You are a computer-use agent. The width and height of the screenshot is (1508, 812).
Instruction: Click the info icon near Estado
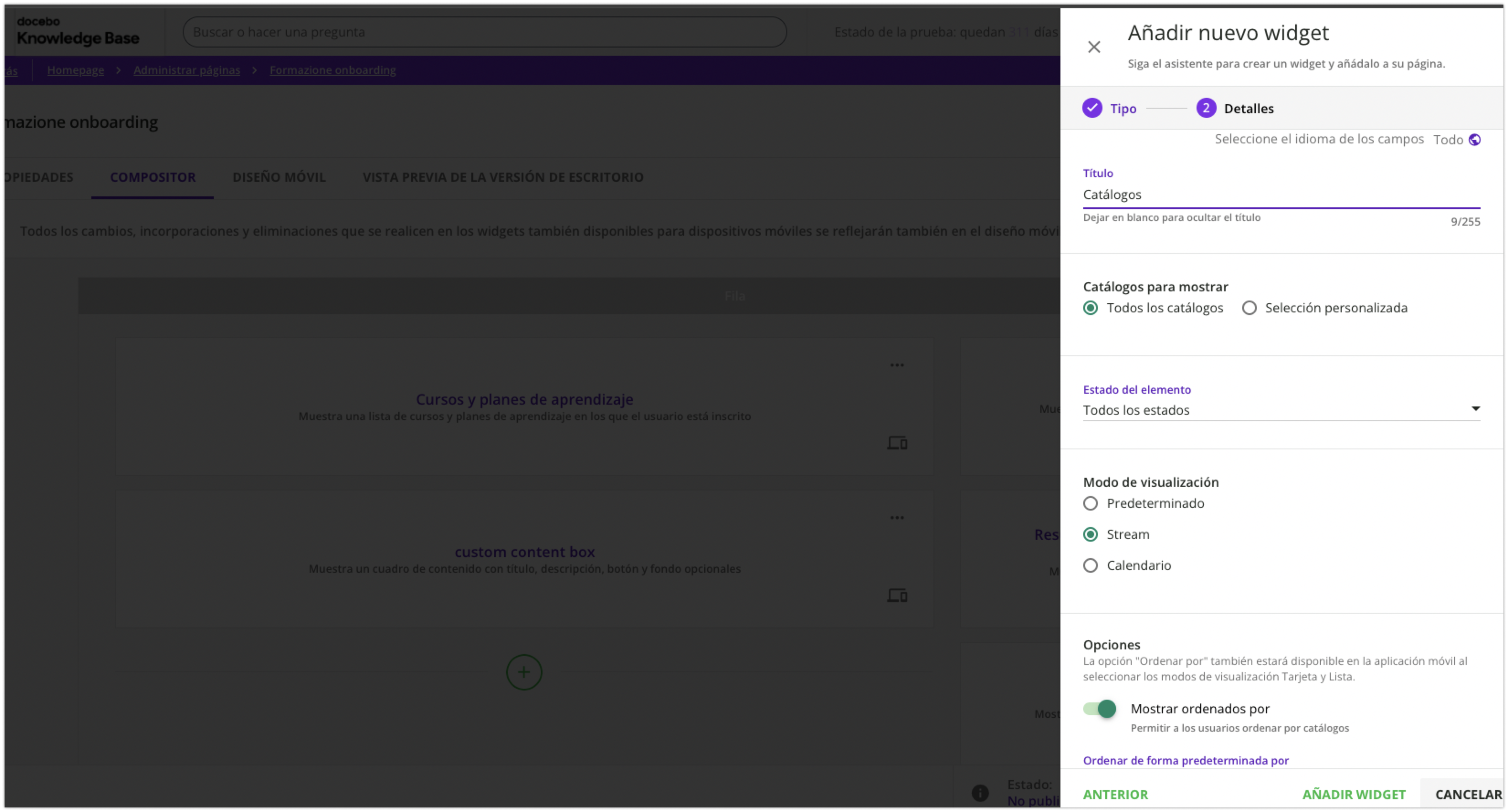coord(980,793)
